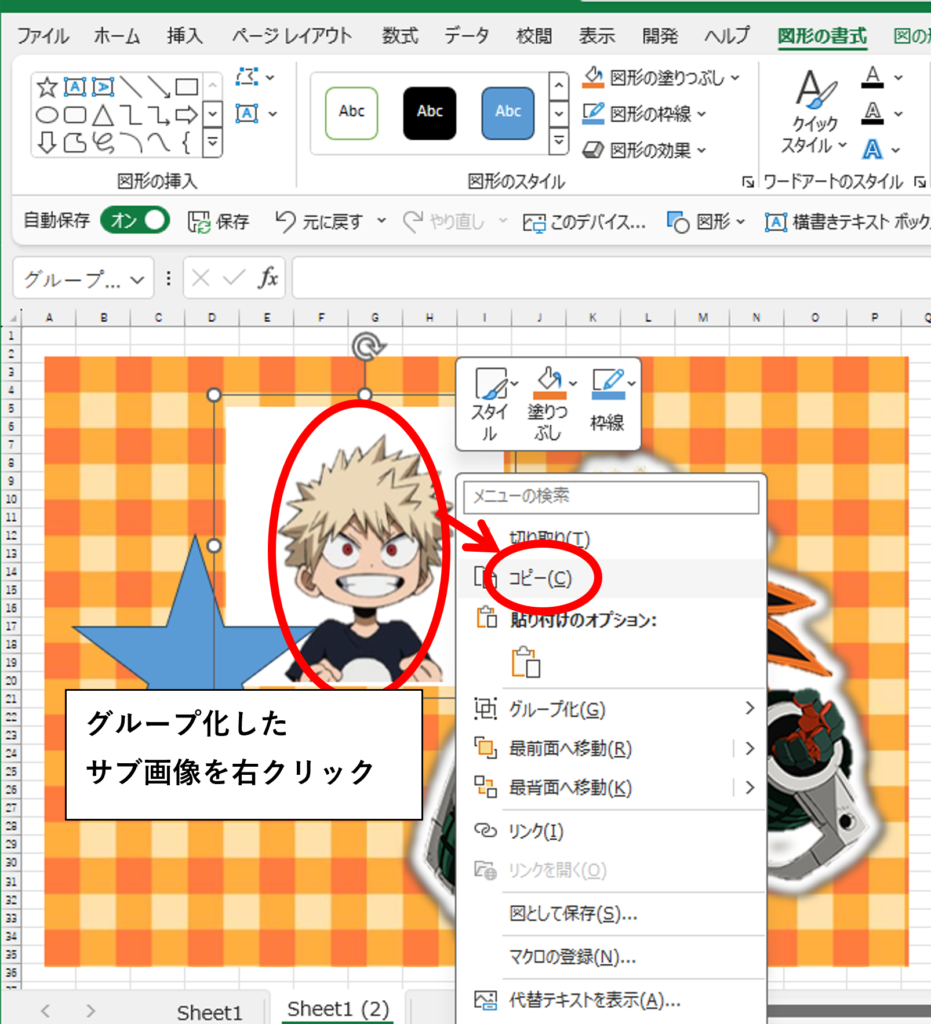Open the ファイル tab

[42, 35]
